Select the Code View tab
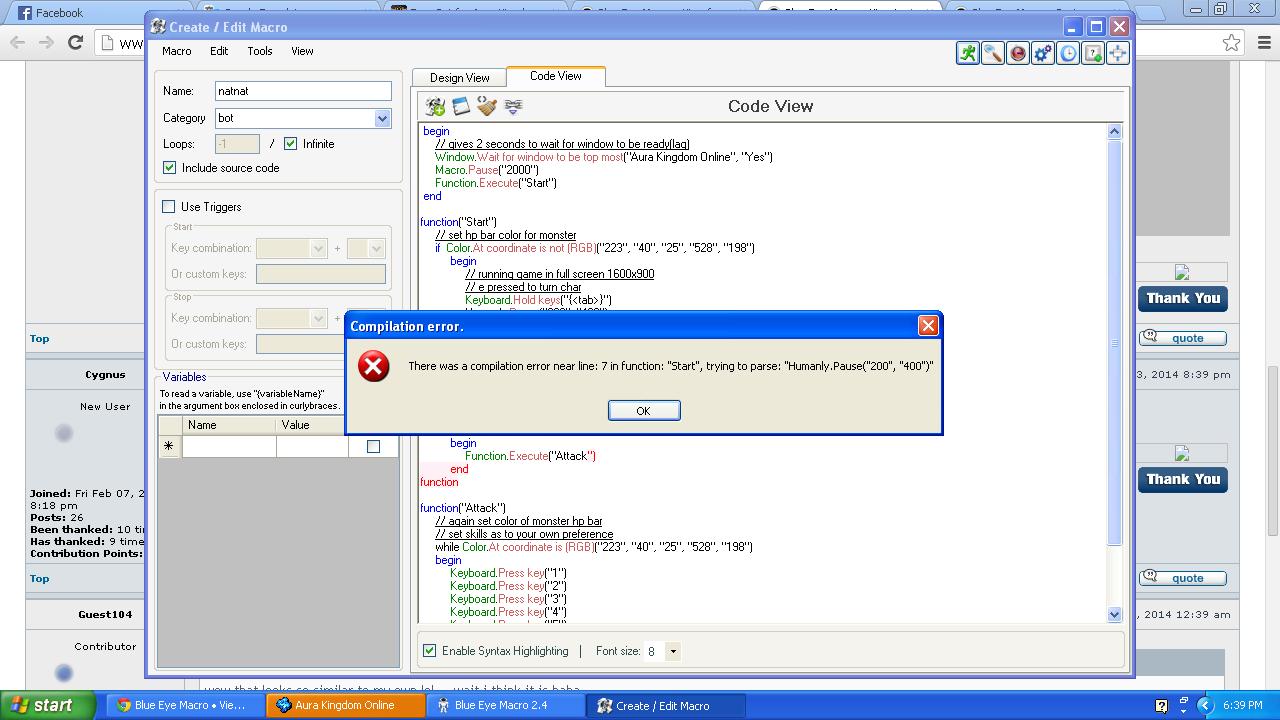 (556, 76)
